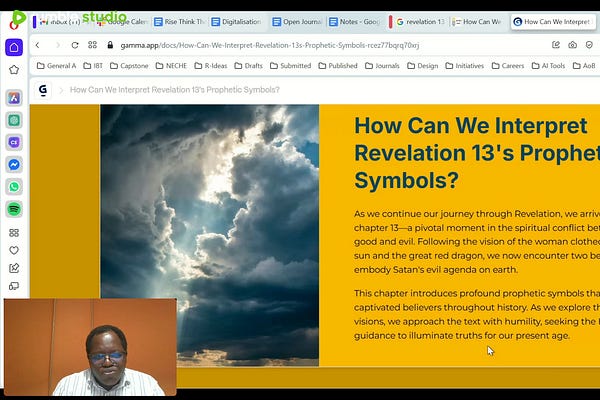Open the IBT bookmarks folder
This screenshot has height=400, width=600.
click(93, 66)
